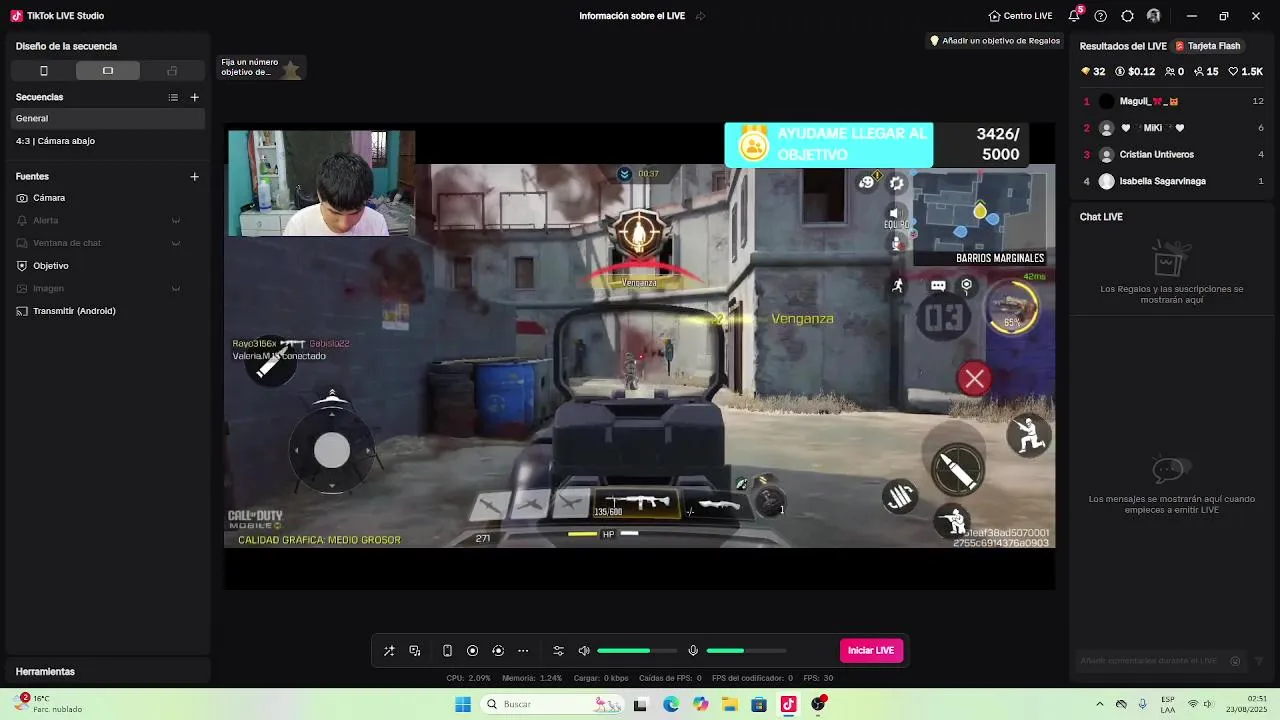1280x720 pixels.
Task: Show the hidden Imagen source
Action: 176,289
